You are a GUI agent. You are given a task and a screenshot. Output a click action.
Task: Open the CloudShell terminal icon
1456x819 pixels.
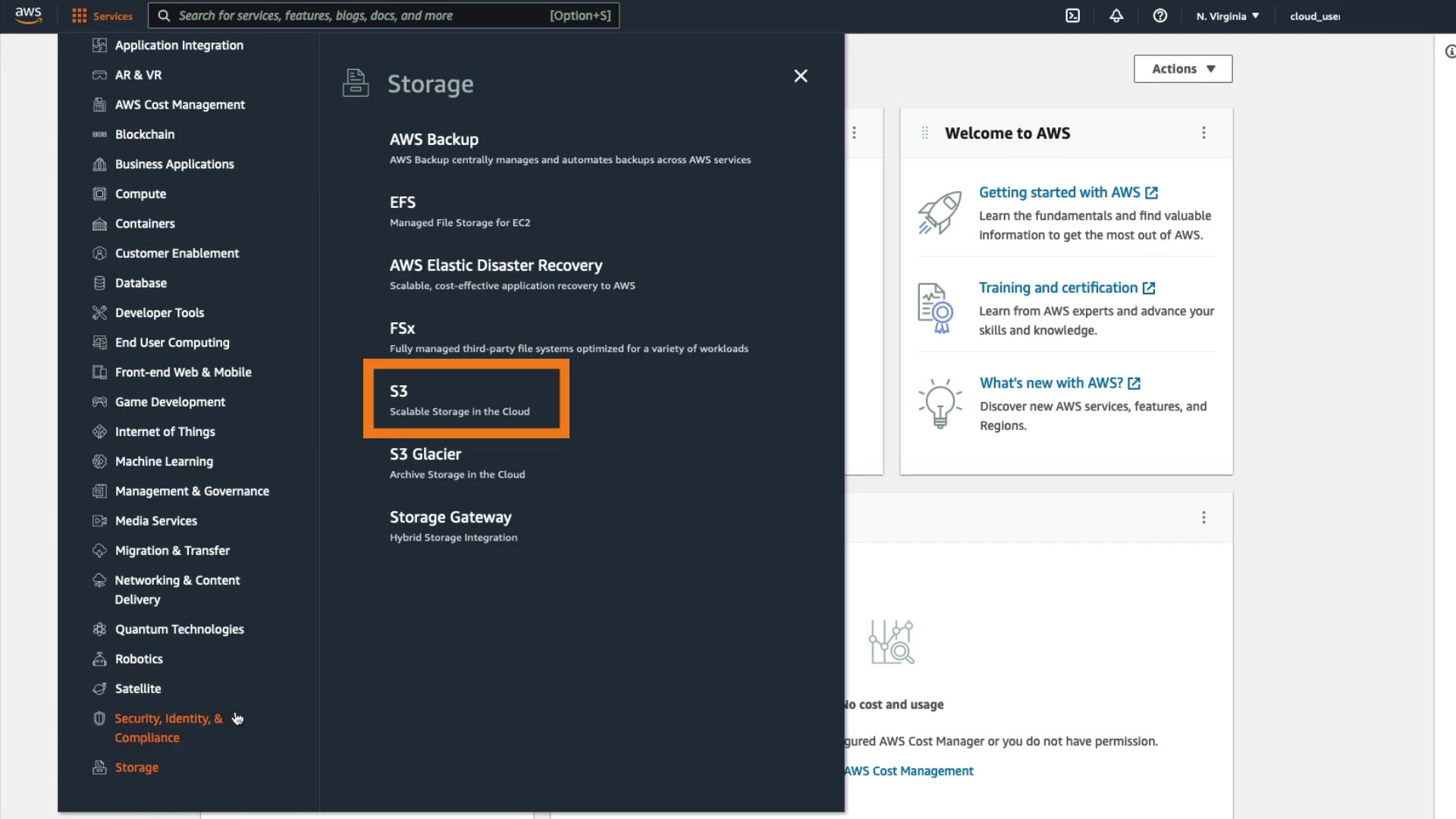click(1072, 16)
